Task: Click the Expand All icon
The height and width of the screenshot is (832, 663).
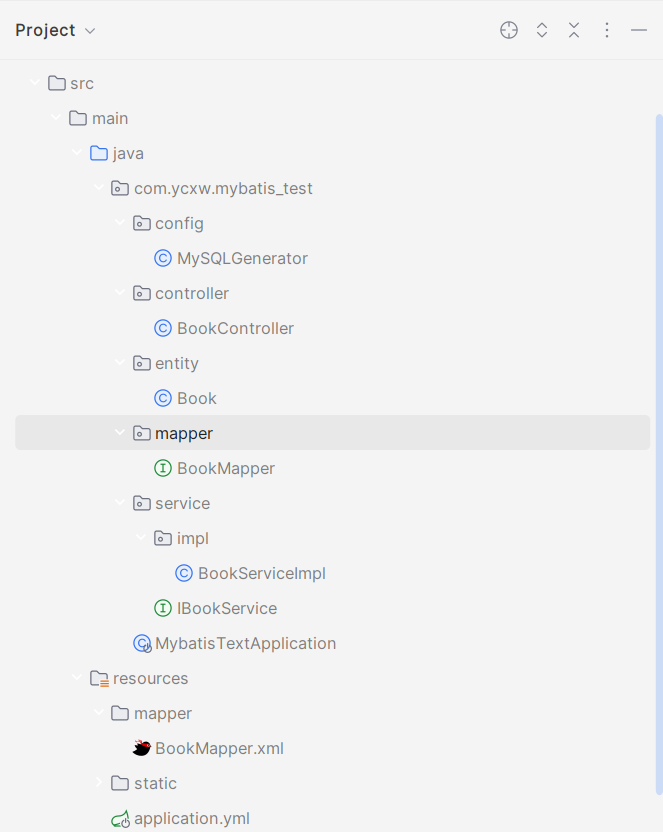Action: [x=542, y=30]
